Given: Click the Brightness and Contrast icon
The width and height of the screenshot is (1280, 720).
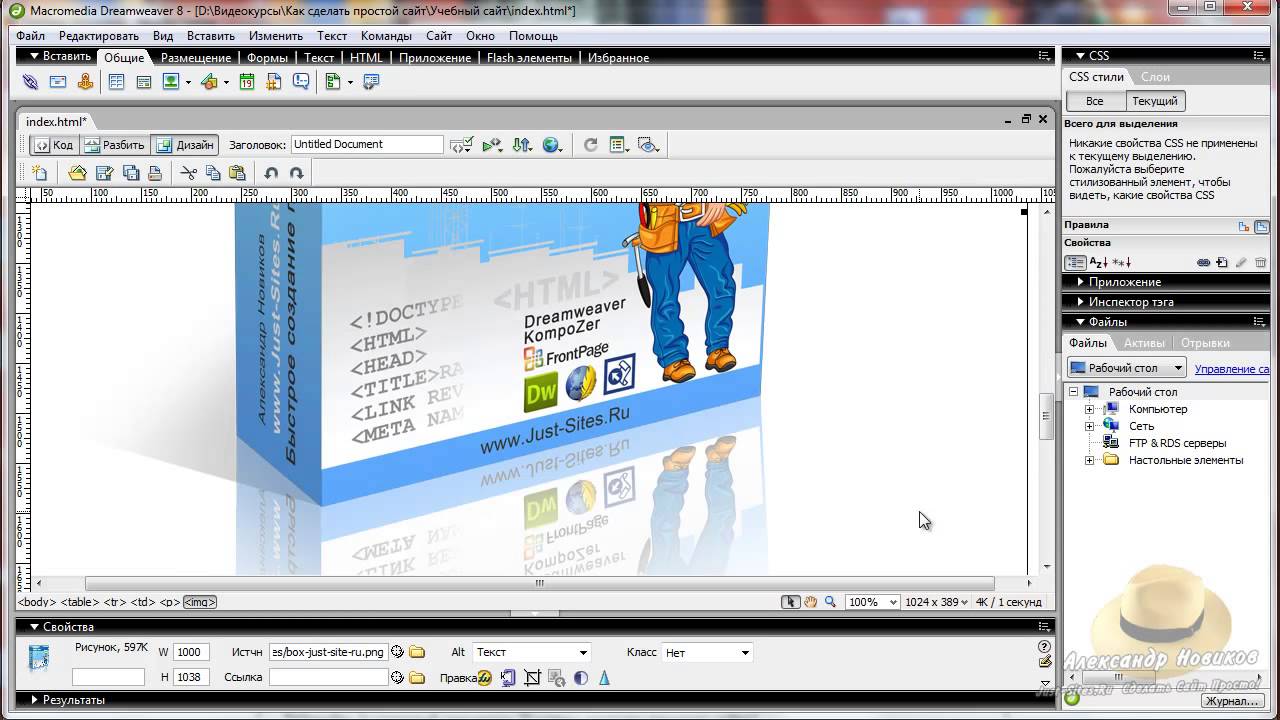Looking at the screenshot, I should point(581,678).
